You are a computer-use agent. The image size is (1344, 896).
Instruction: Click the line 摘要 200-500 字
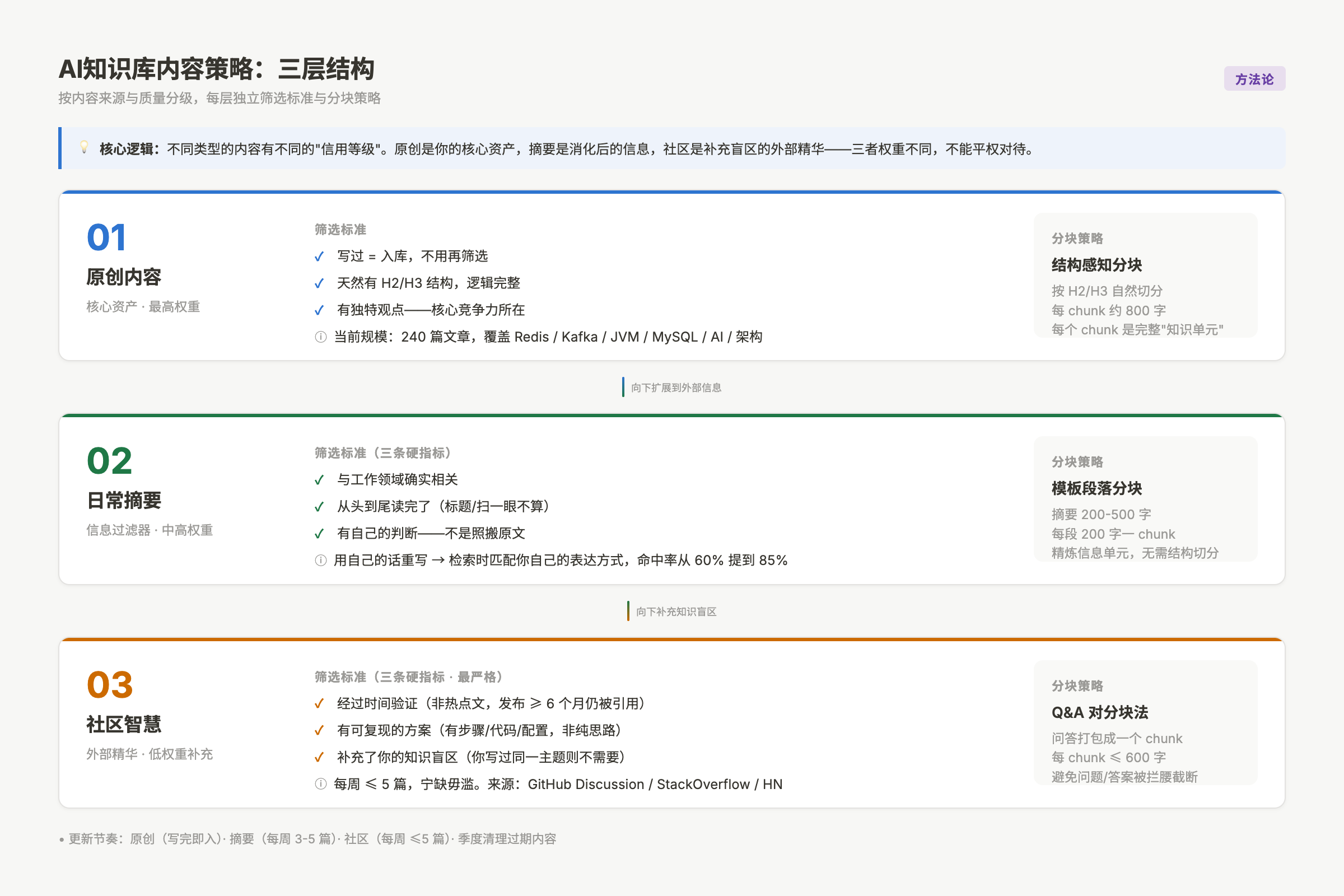point(1101,514)
